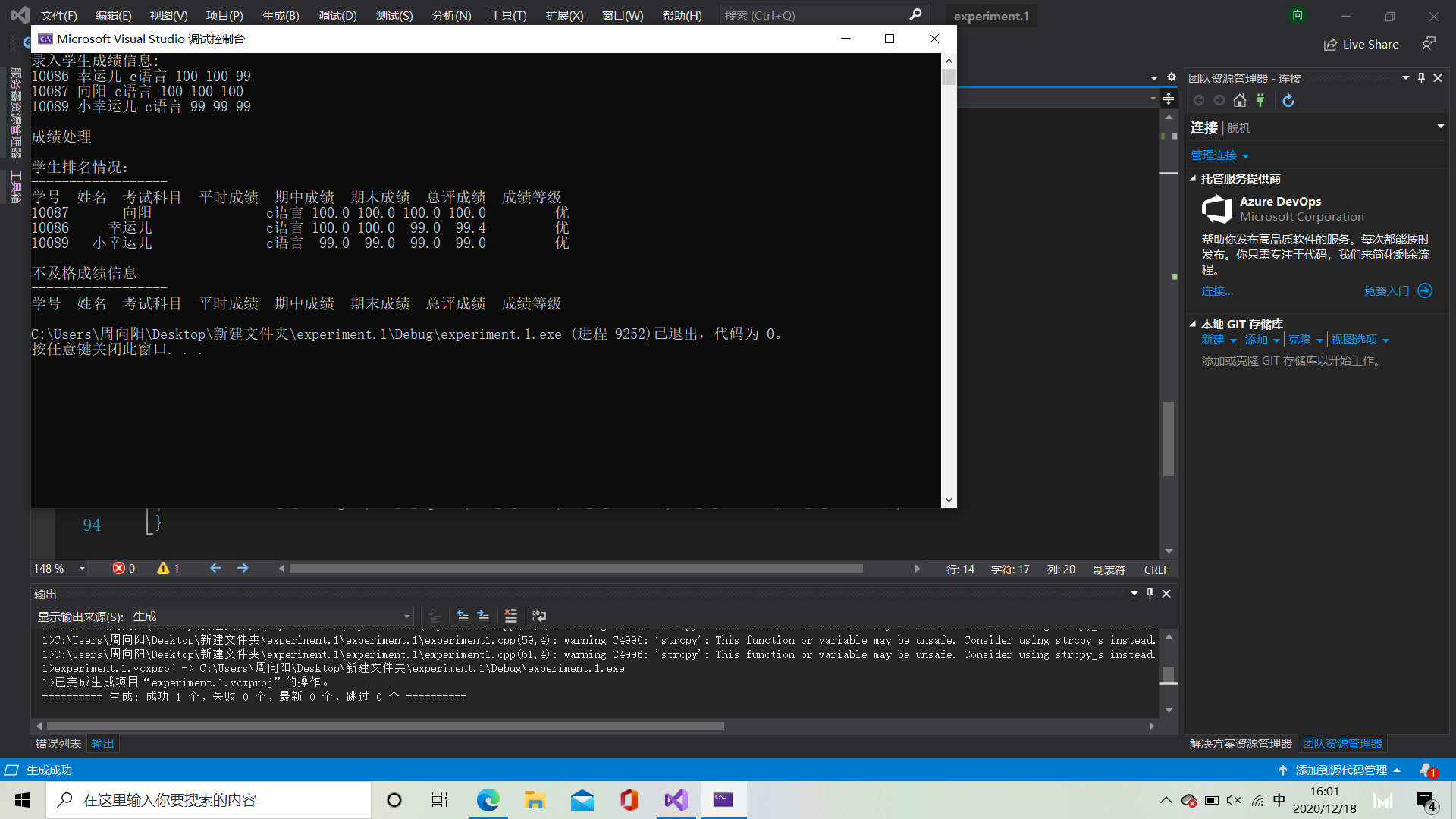
Task: Click the editor horizontal scrollbar
Action: pyautogui.click(x=576, y=569)
